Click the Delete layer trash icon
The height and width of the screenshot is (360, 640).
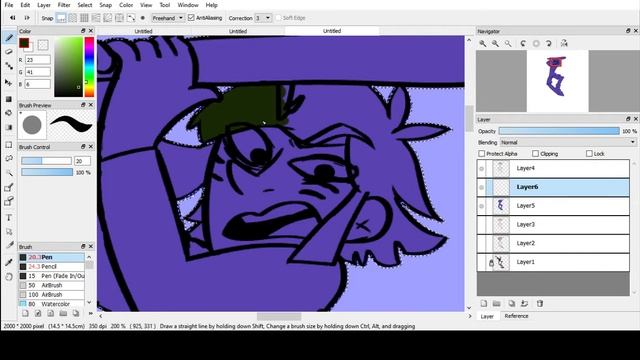tap(540, 303)
